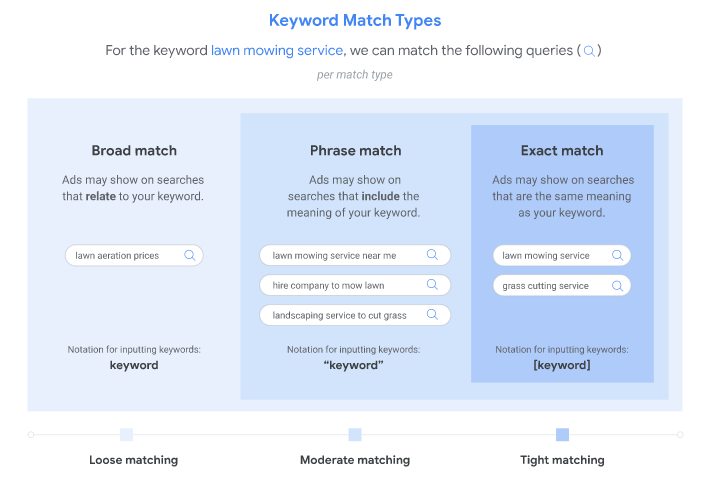Select the Moderate matching slider marker

[354, 434]
